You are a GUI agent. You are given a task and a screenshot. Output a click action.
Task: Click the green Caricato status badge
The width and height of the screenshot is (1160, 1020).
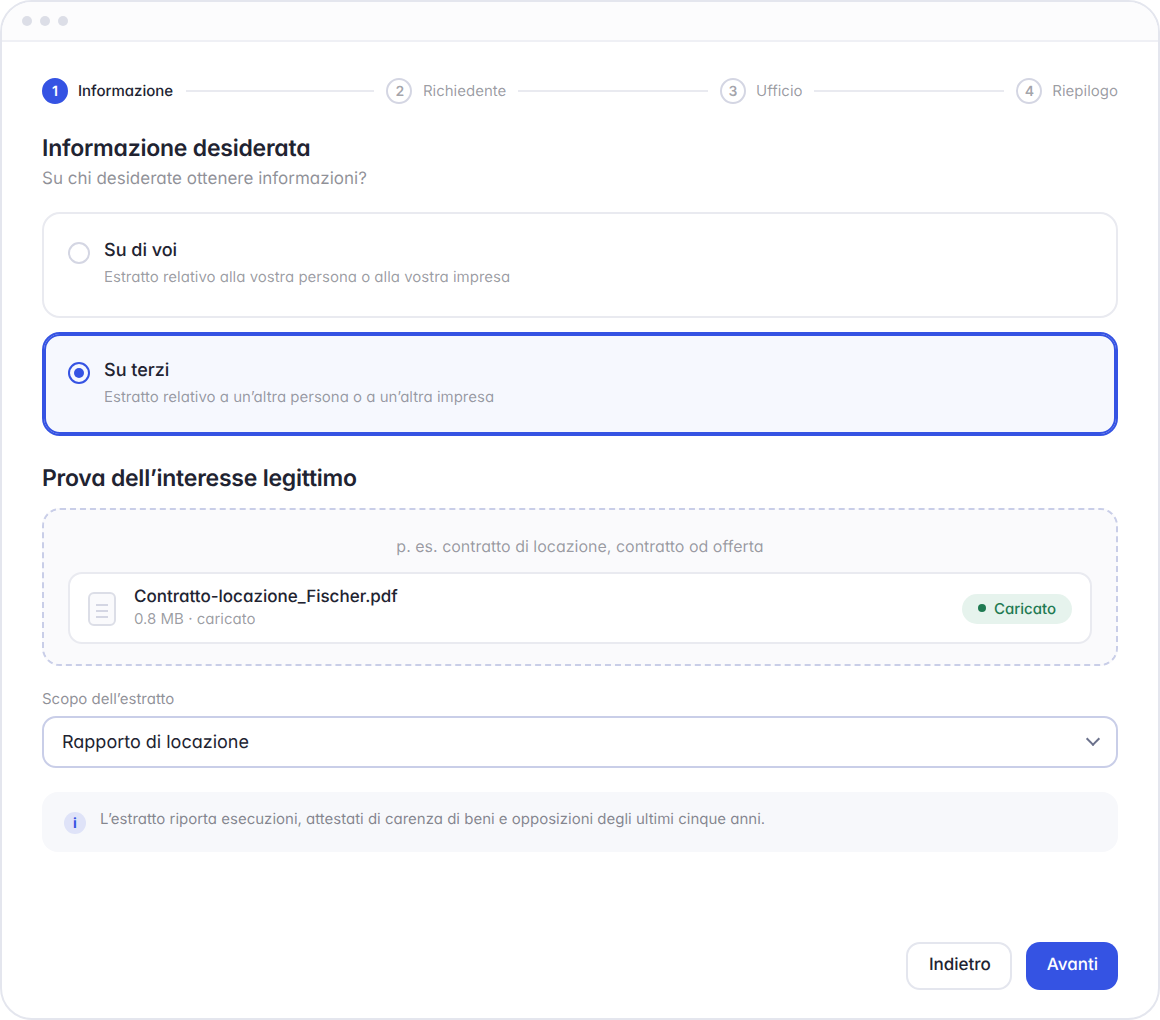[x=1016, y=609]
